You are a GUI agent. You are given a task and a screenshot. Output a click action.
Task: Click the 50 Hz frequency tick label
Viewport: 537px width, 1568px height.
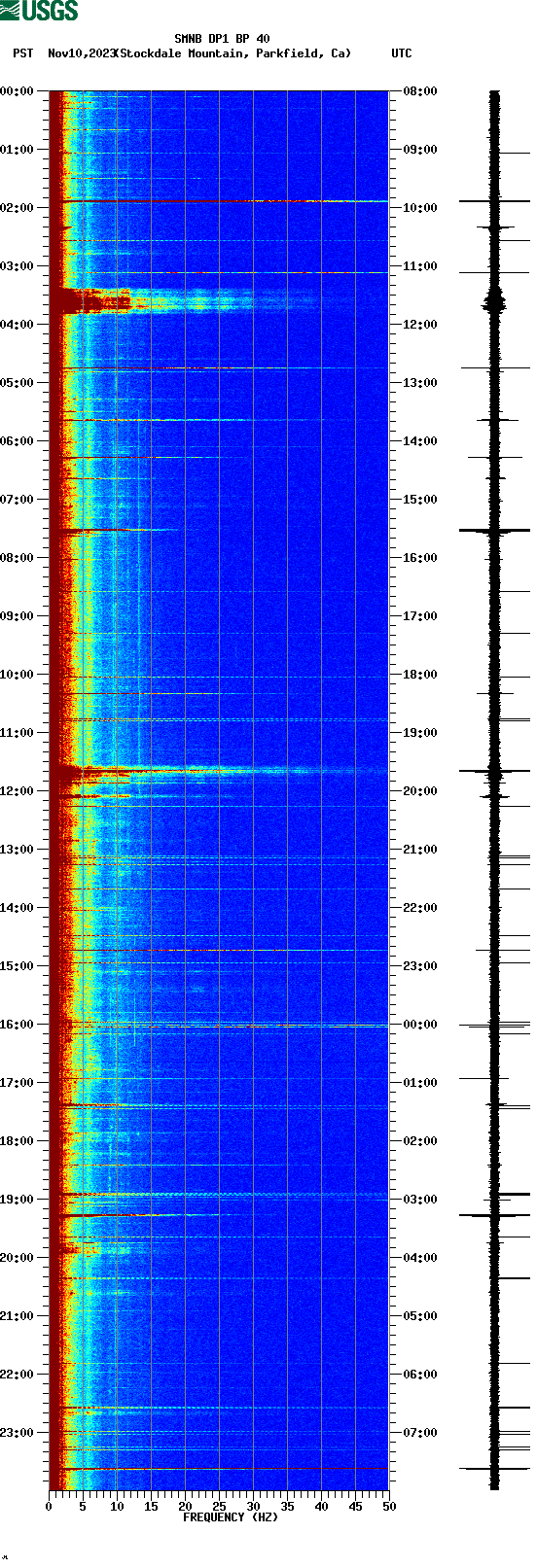tap(389, 1507)
